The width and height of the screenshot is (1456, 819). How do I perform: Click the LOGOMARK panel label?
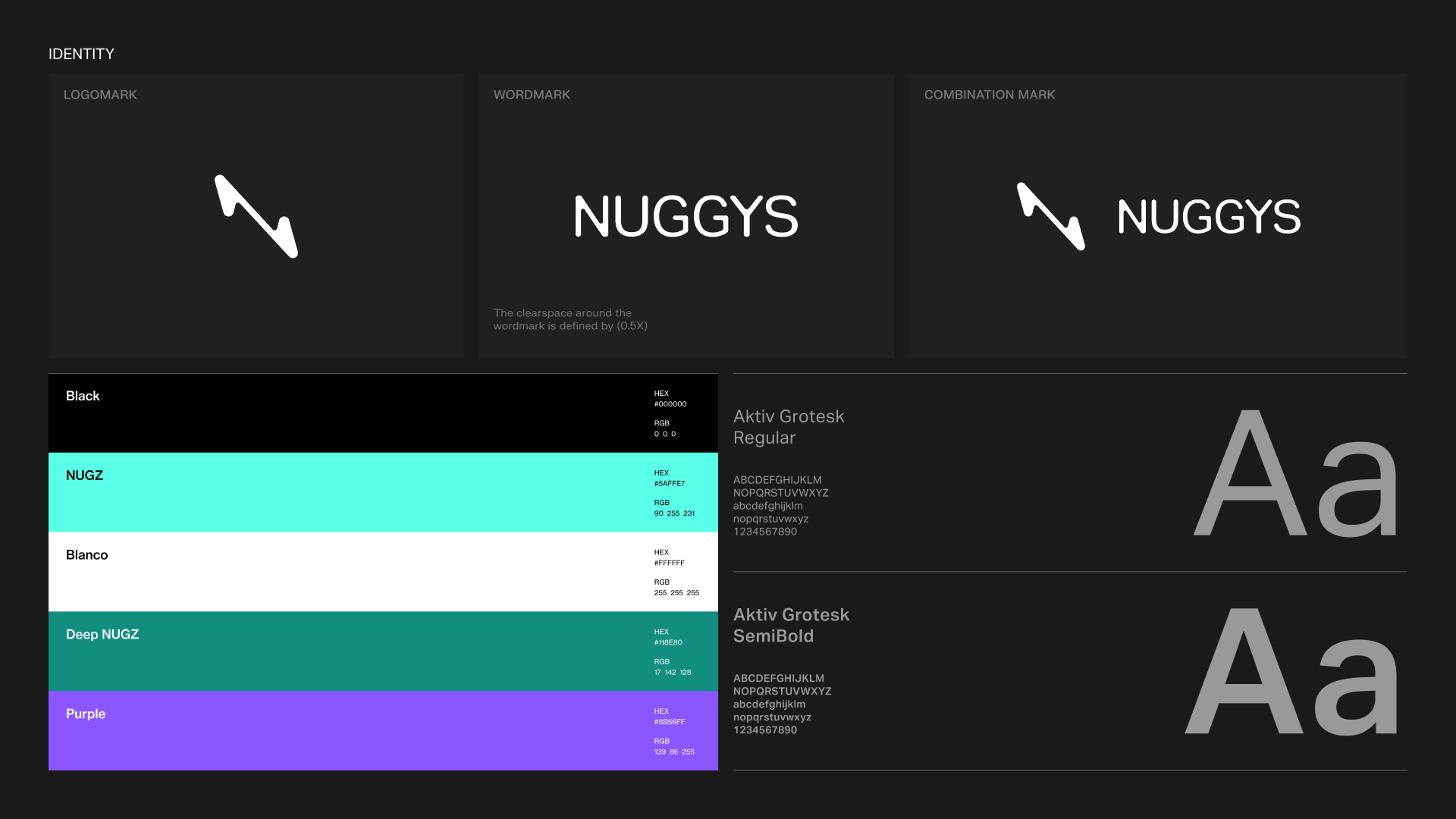(x=100, y=95)
